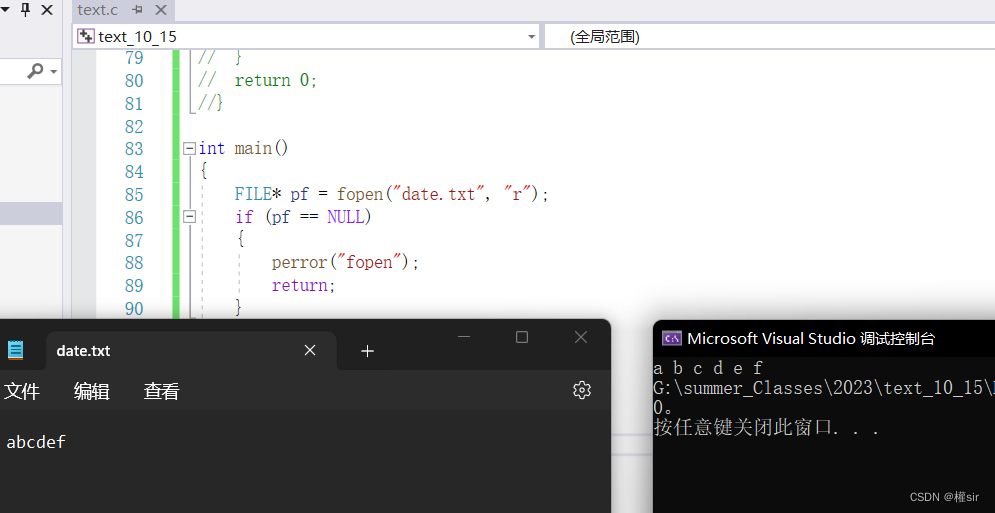
Task: Click the 'a b c d e f' console output
Action: point(708,368)
